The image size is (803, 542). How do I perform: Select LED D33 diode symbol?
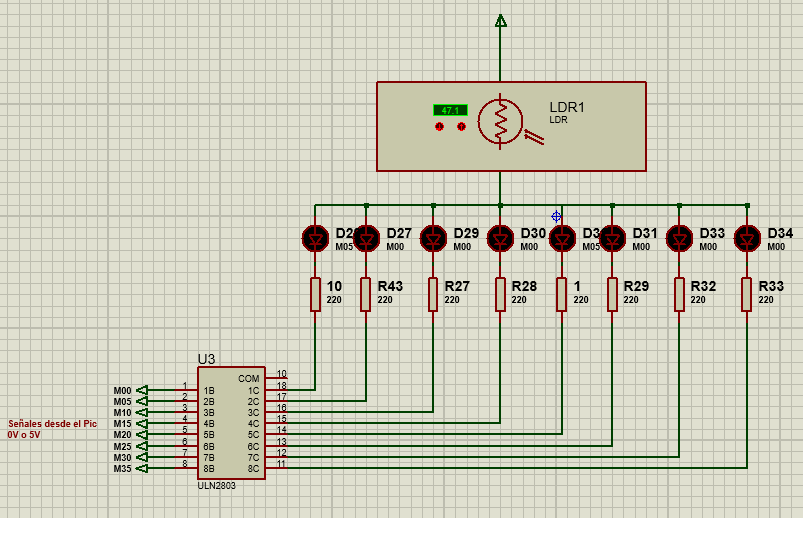click(680, 239)
